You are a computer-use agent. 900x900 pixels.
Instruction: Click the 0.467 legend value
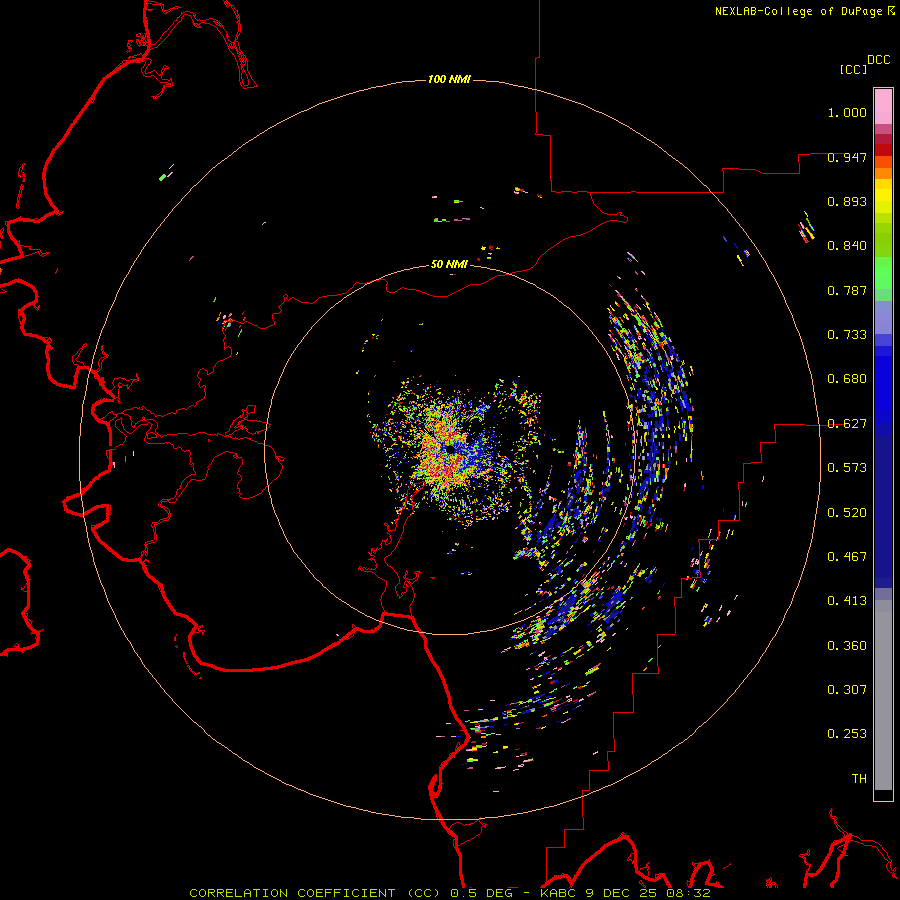(847, 557)
